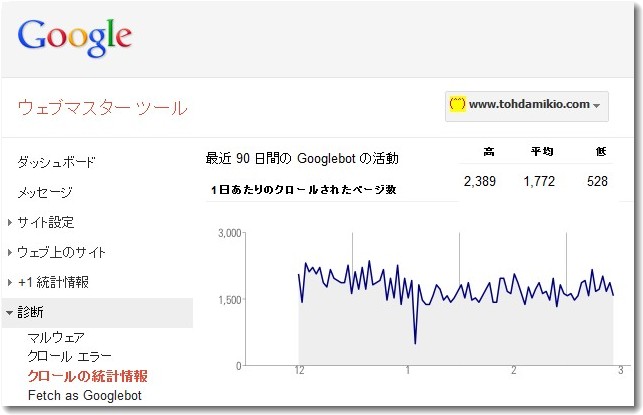This screenshot has width=643, height=415.
Task: Select ウェブ上のサイト menu item
Action: [61, 253]
